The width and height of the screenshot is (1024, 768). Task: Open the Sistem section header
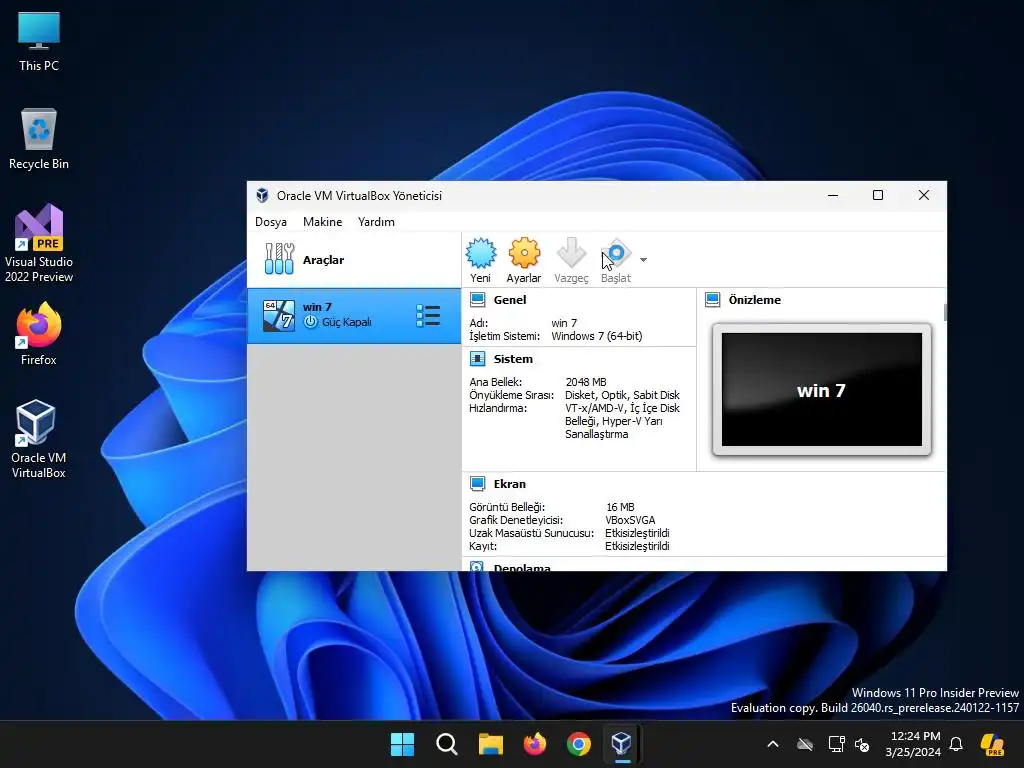[513, 359]
